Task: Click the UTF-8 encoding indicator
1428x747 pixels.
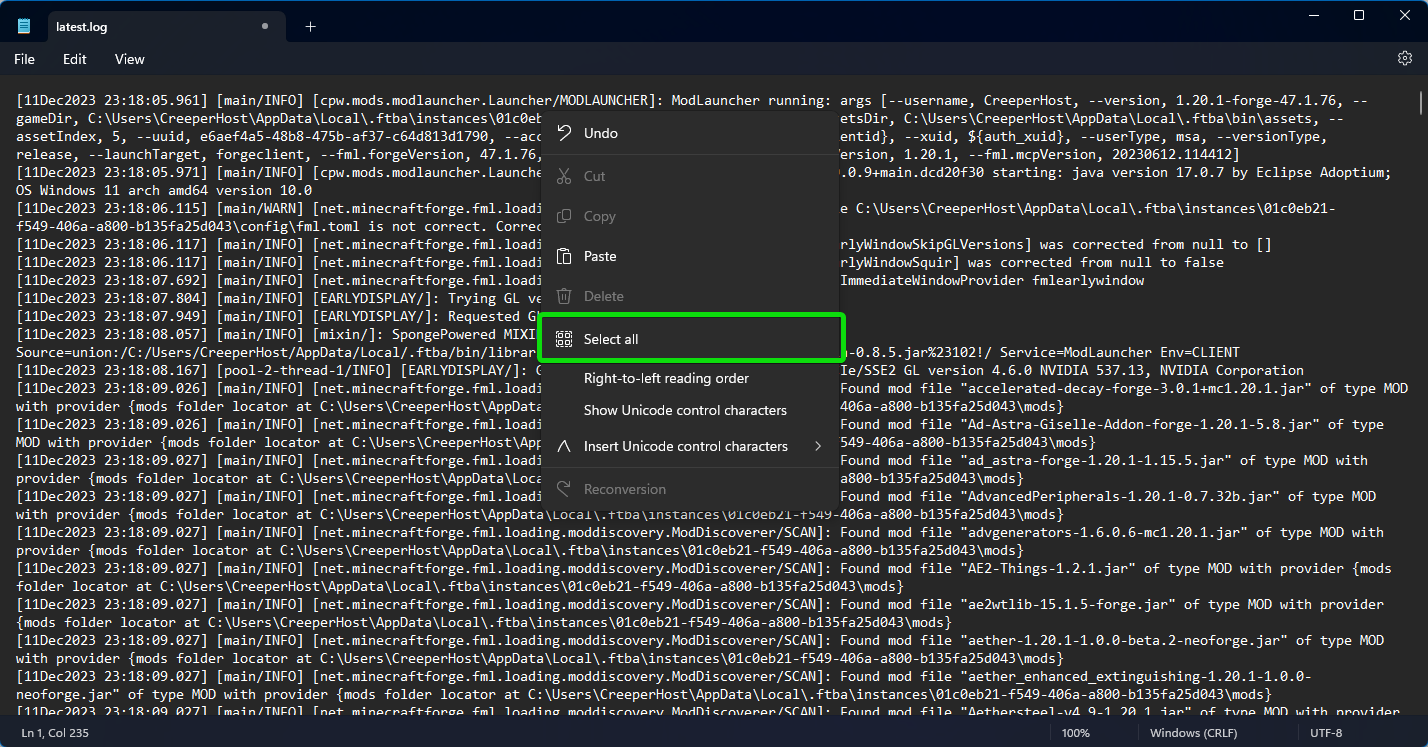Action: (1326, 733)
